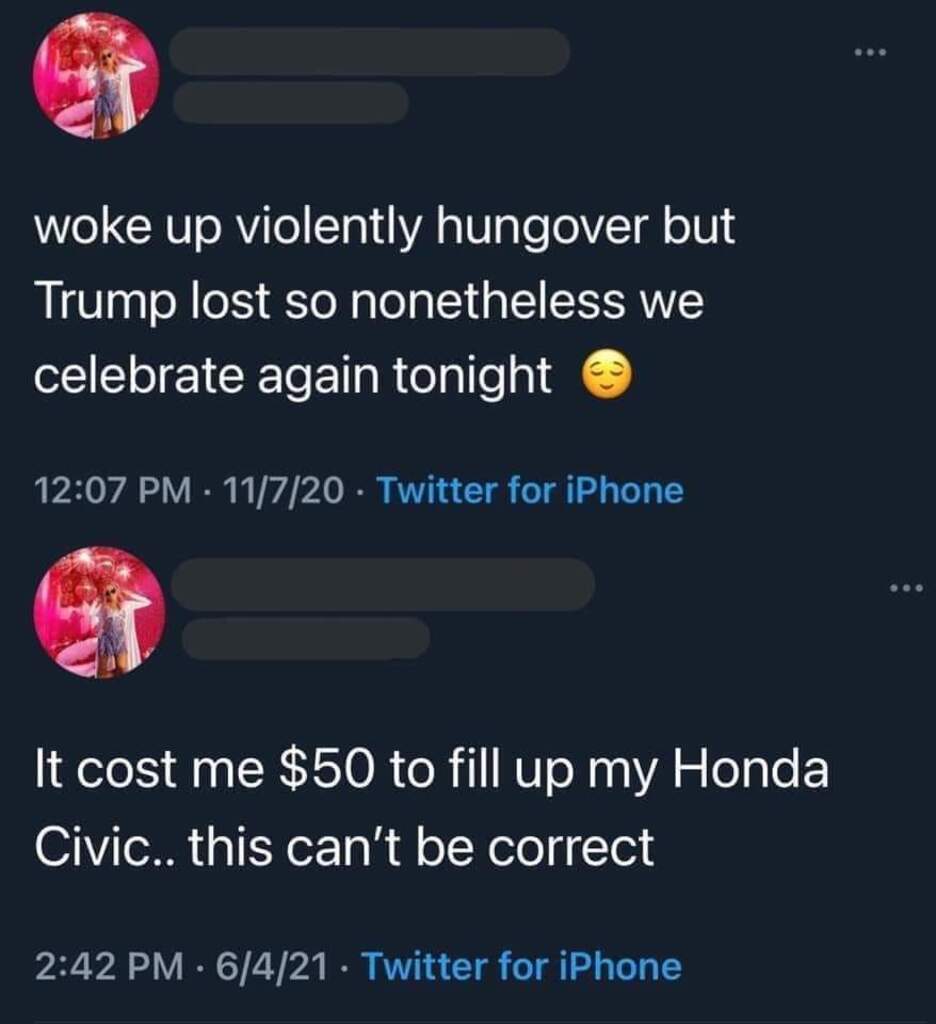Click the redacted handle under first tweet's name
This screenshot has height=1024, width=936.
(291, 103)
